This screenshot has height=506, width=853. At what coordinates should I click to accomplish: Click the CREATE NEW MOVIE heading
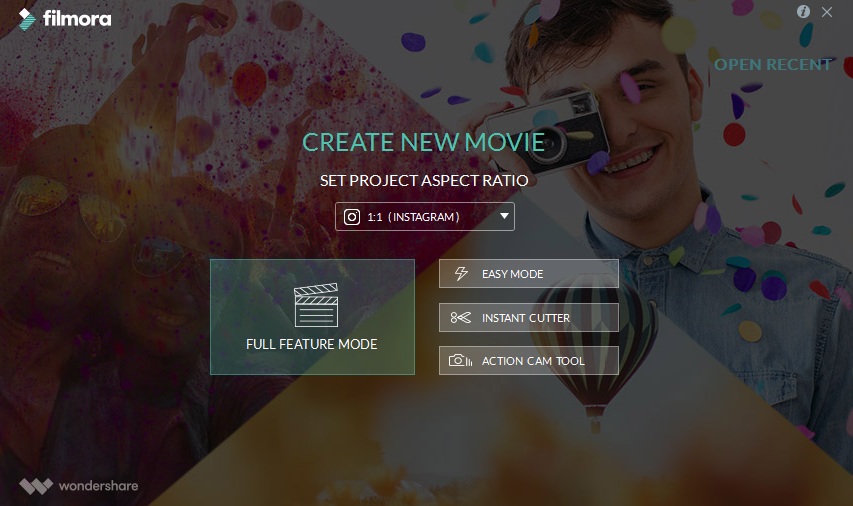click(x=423, y=143)
